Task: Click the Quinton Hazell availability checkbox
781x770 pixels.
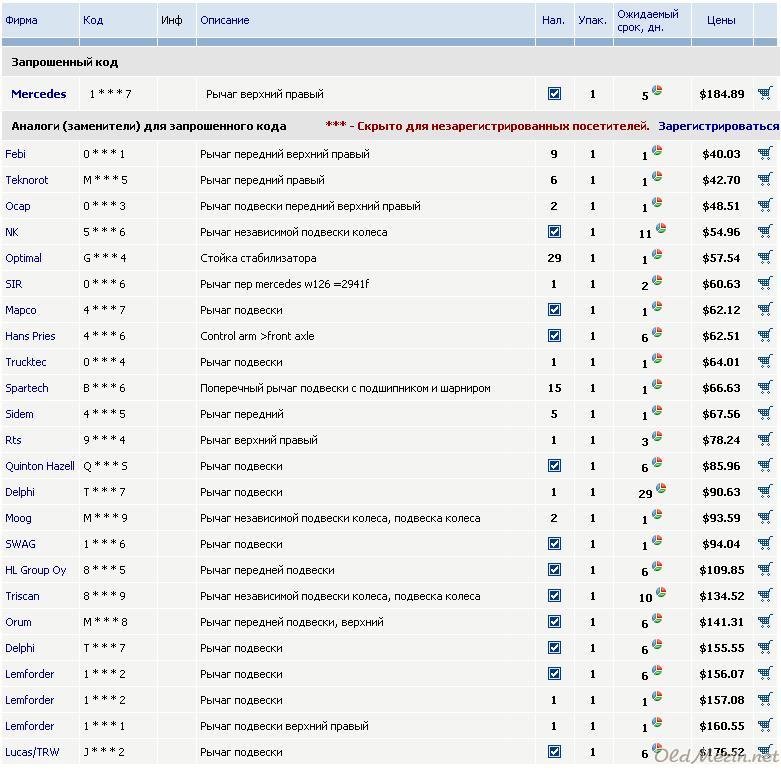Action: pyautogui.click(x=554, y=466)
